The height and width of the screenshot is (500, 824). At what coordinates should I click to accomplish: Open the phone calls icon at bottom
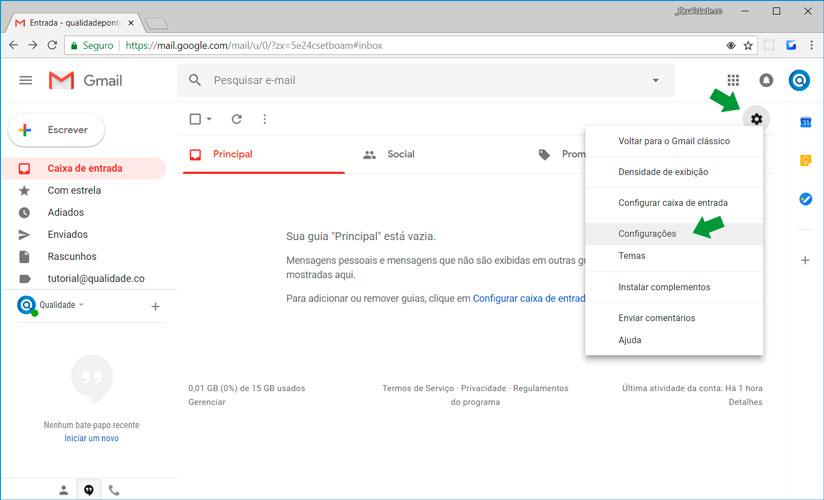coord(114,491)
